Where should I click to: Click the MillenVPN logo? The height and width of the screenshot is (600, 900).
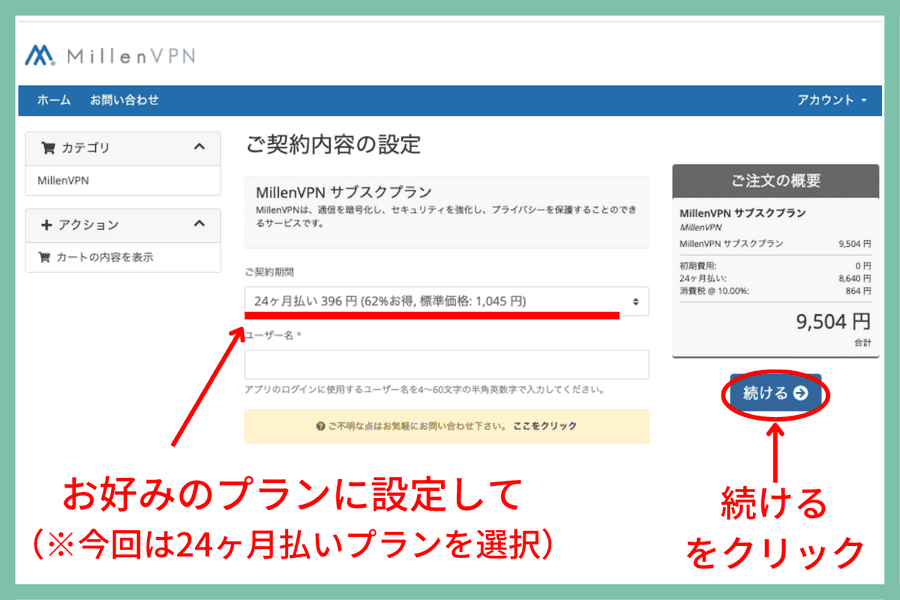[x=110, y=56]
